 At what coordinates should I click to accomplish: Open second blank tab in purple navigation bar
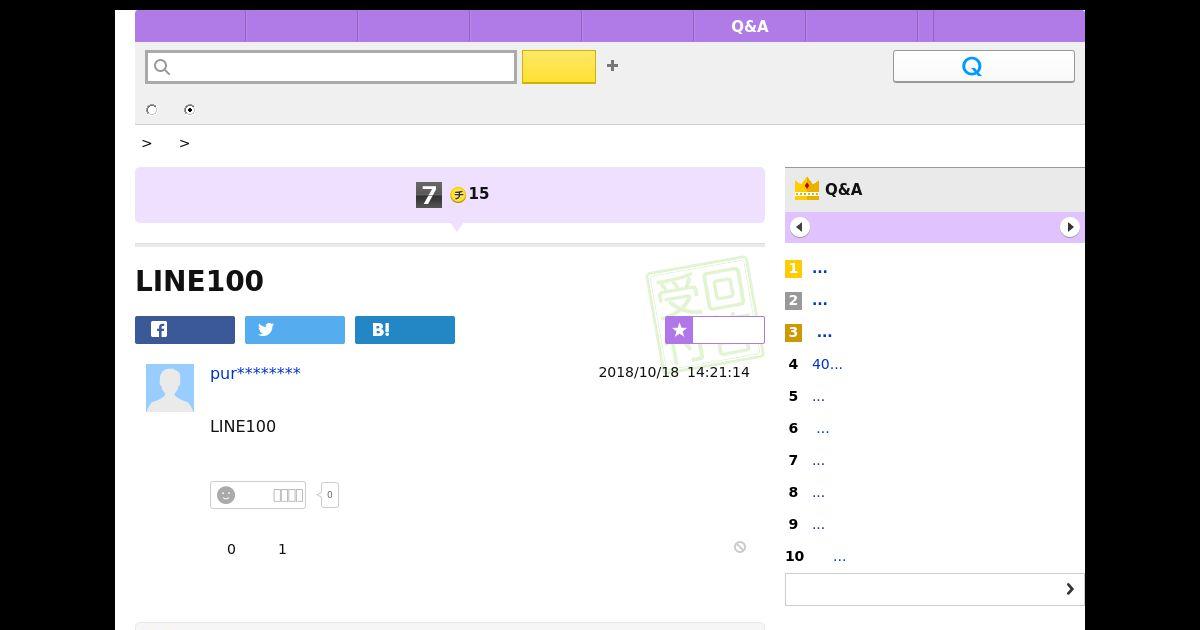[302, 26]
